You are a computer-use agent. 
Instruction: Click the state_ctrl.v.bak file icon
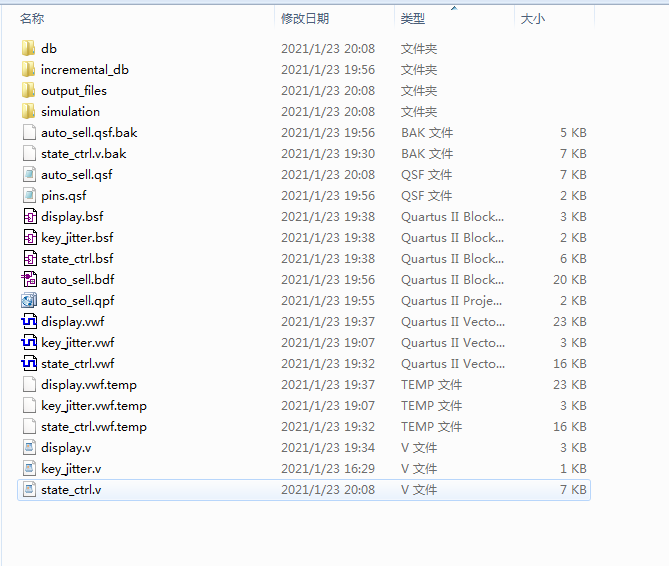pos(29,153)
